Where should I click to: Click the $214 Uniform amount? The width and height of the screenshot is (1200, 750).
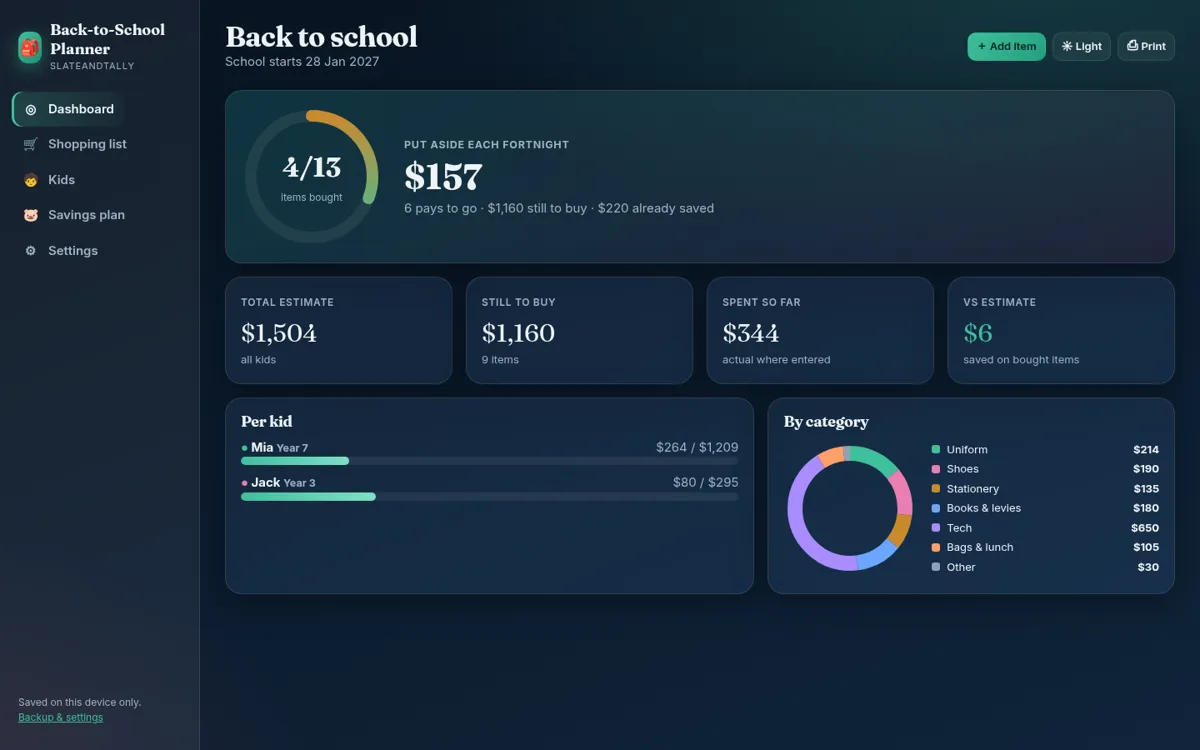[1146, 450]
